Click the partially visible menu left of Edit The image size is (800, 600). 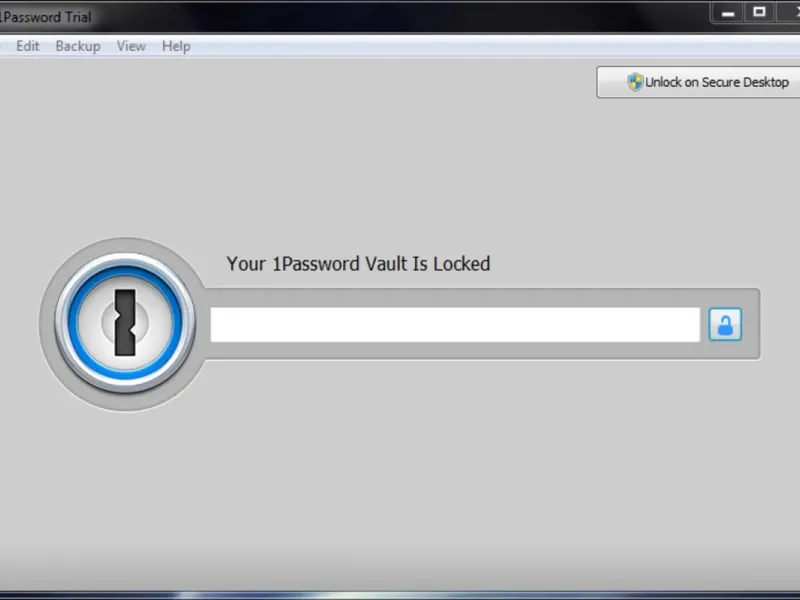tap(2, 46)
